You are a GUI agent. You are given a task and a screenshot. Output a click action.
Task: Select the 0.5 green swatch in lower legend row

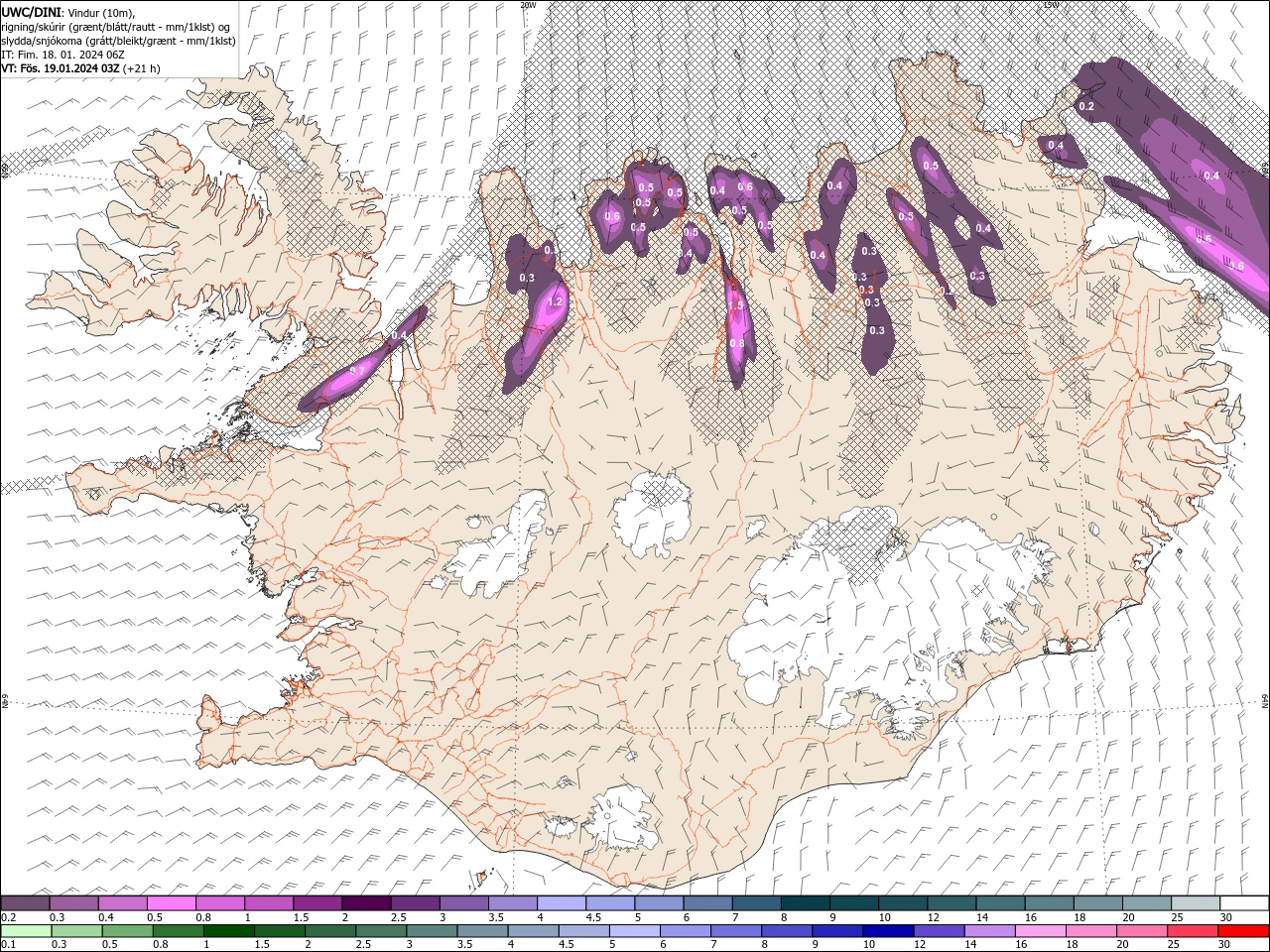(127, 931)
